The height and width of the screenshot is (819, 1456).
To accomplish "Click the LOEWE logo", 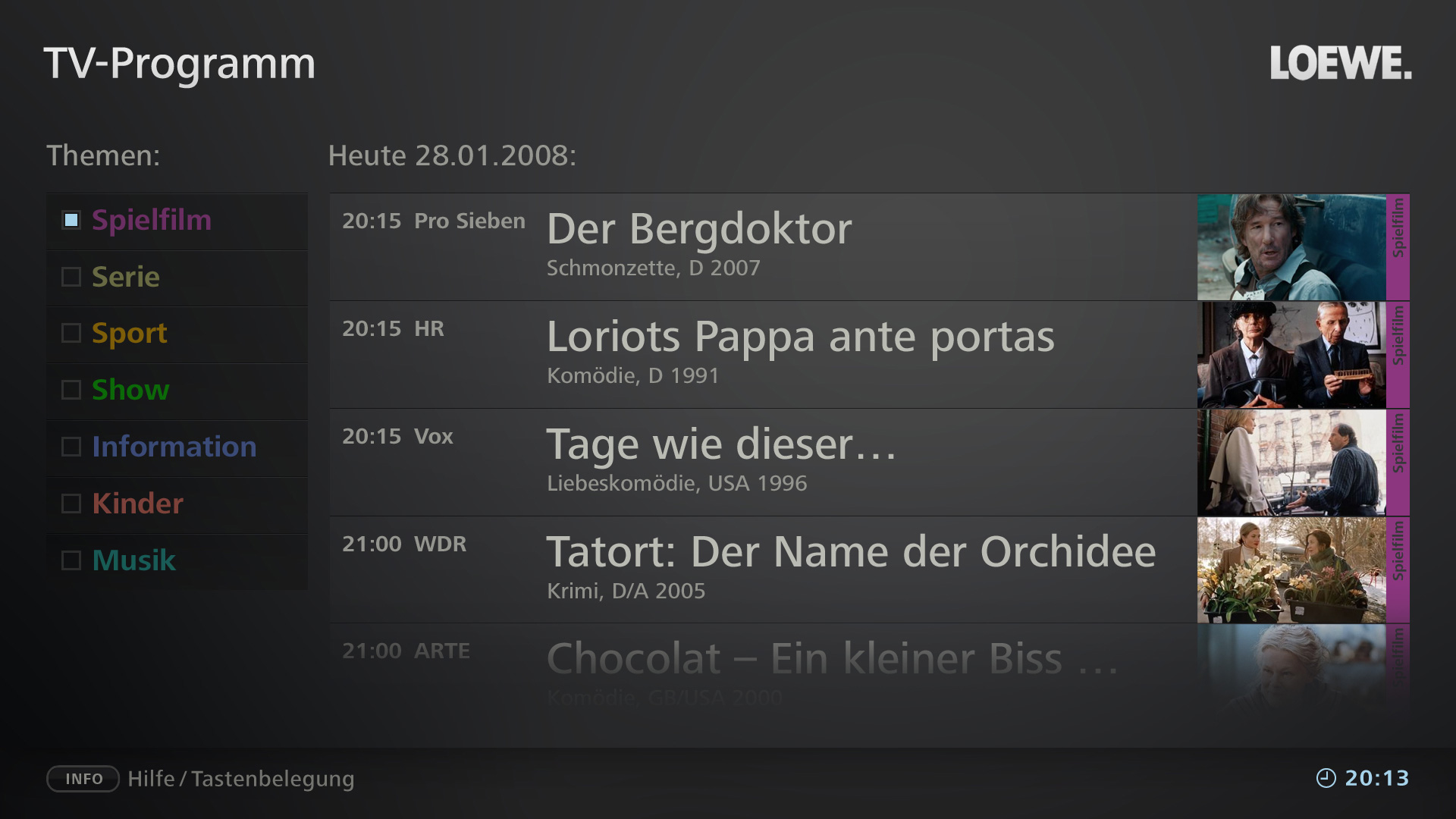I will pos(1340,63).
